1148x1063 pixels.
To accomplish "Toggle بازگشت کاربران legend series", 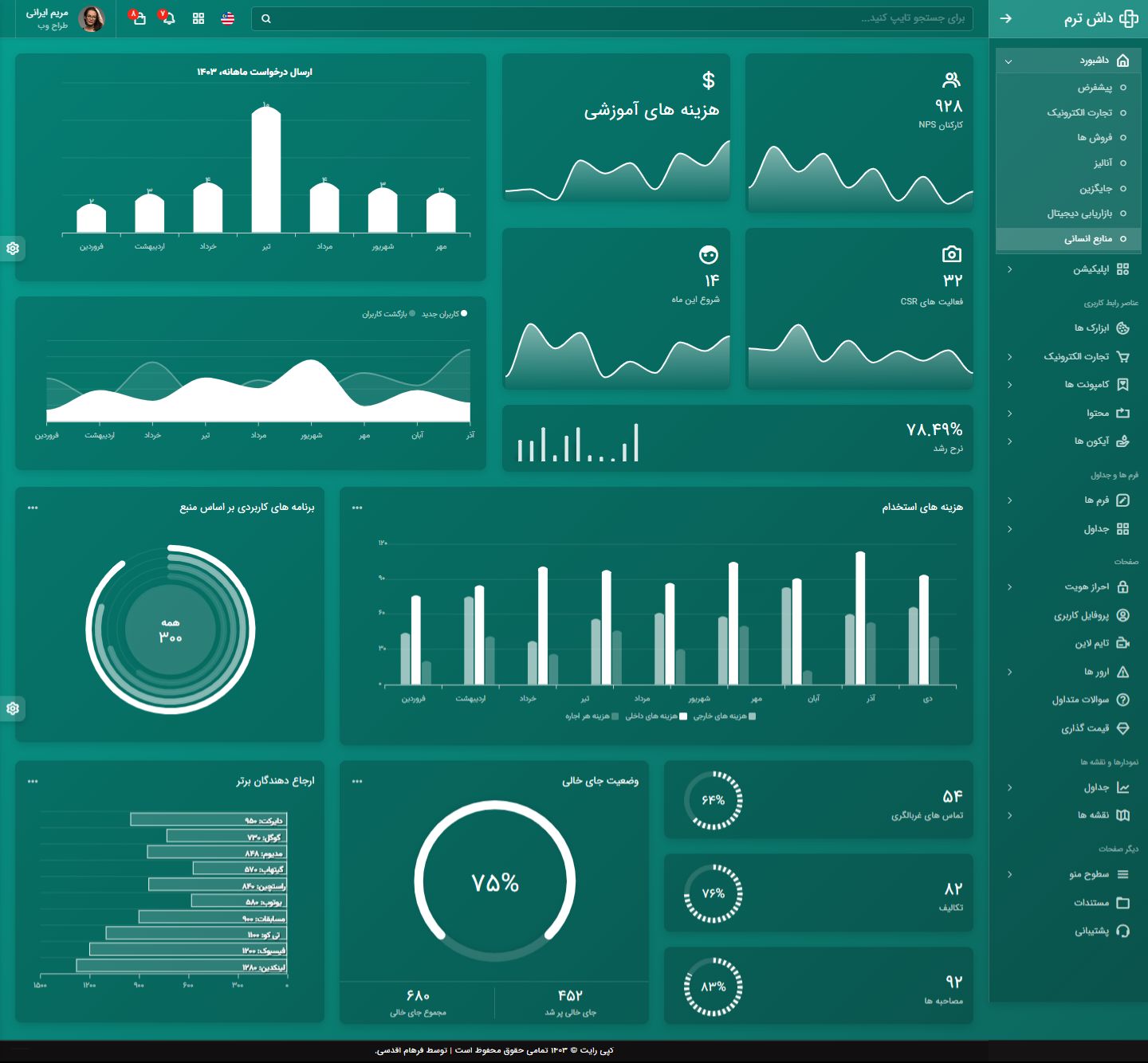I will coord(388,314).
